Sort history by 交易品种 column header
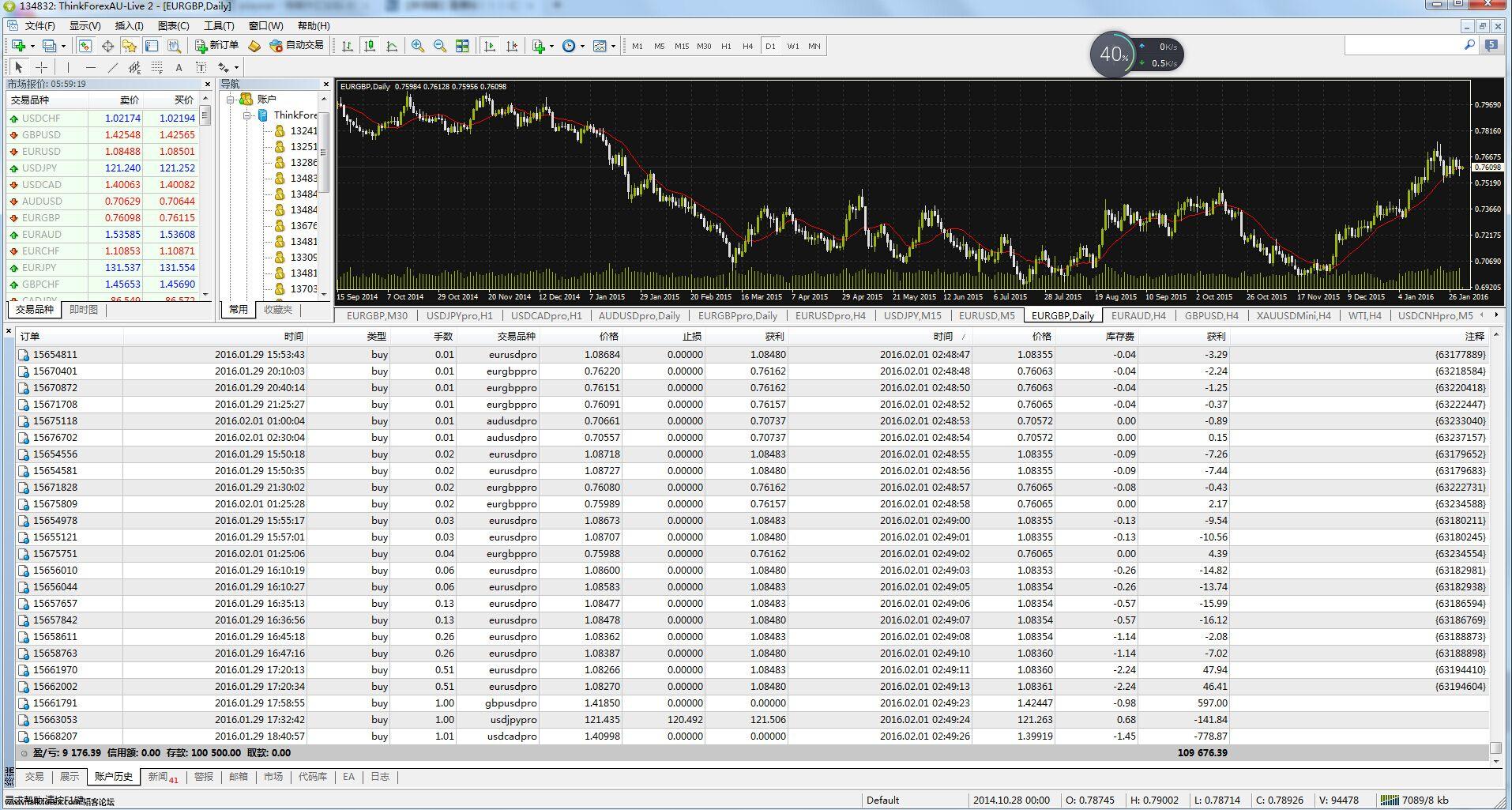The height and width of the screenshot is (810, 1512). point(498,337)
